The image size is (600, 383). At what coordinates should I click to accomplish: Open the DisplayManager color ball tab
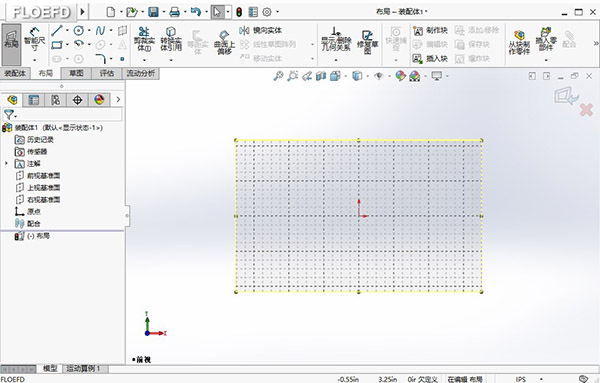pyautogui.click(x=99, y=100)
